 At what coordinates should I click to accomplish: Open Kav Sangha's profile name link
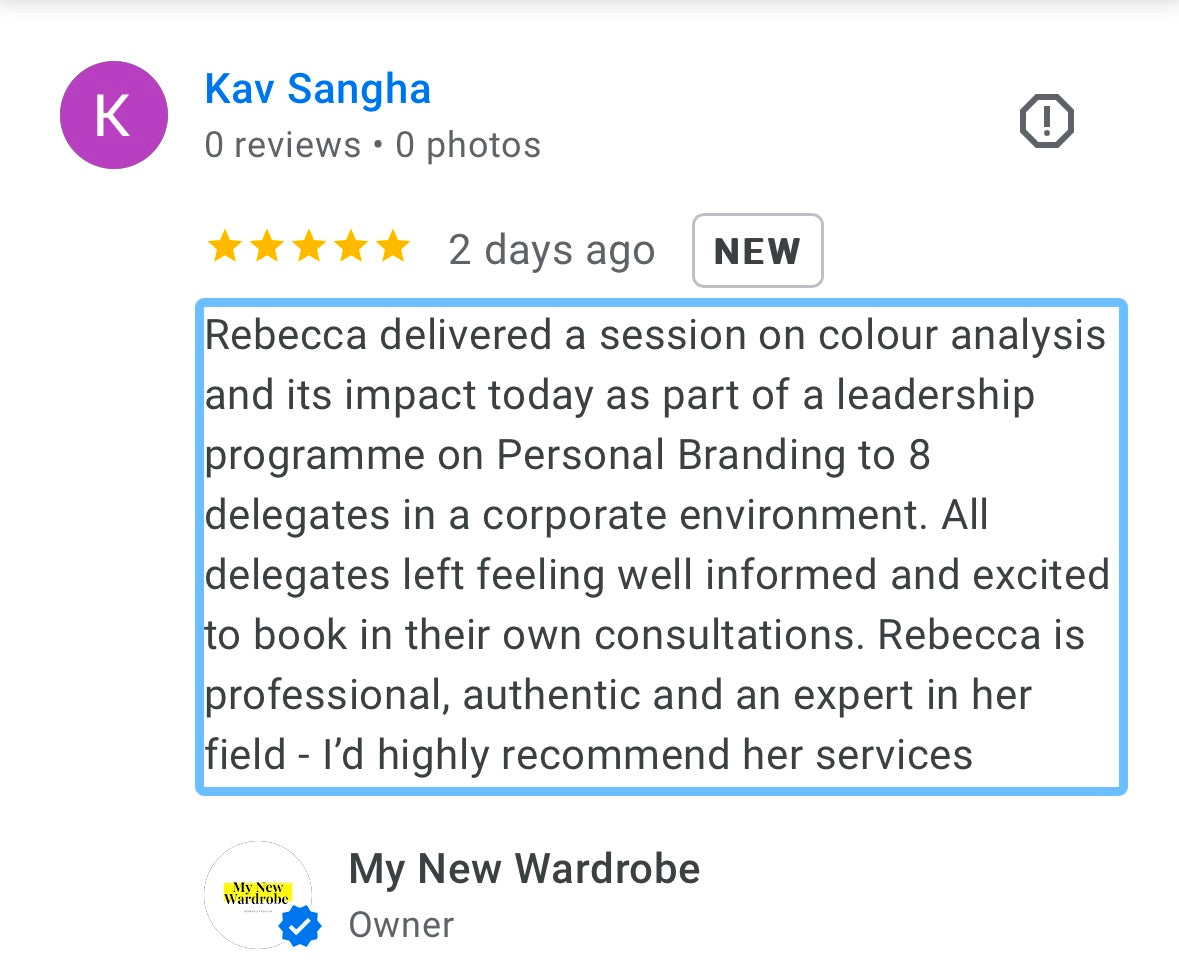point(317,89)
